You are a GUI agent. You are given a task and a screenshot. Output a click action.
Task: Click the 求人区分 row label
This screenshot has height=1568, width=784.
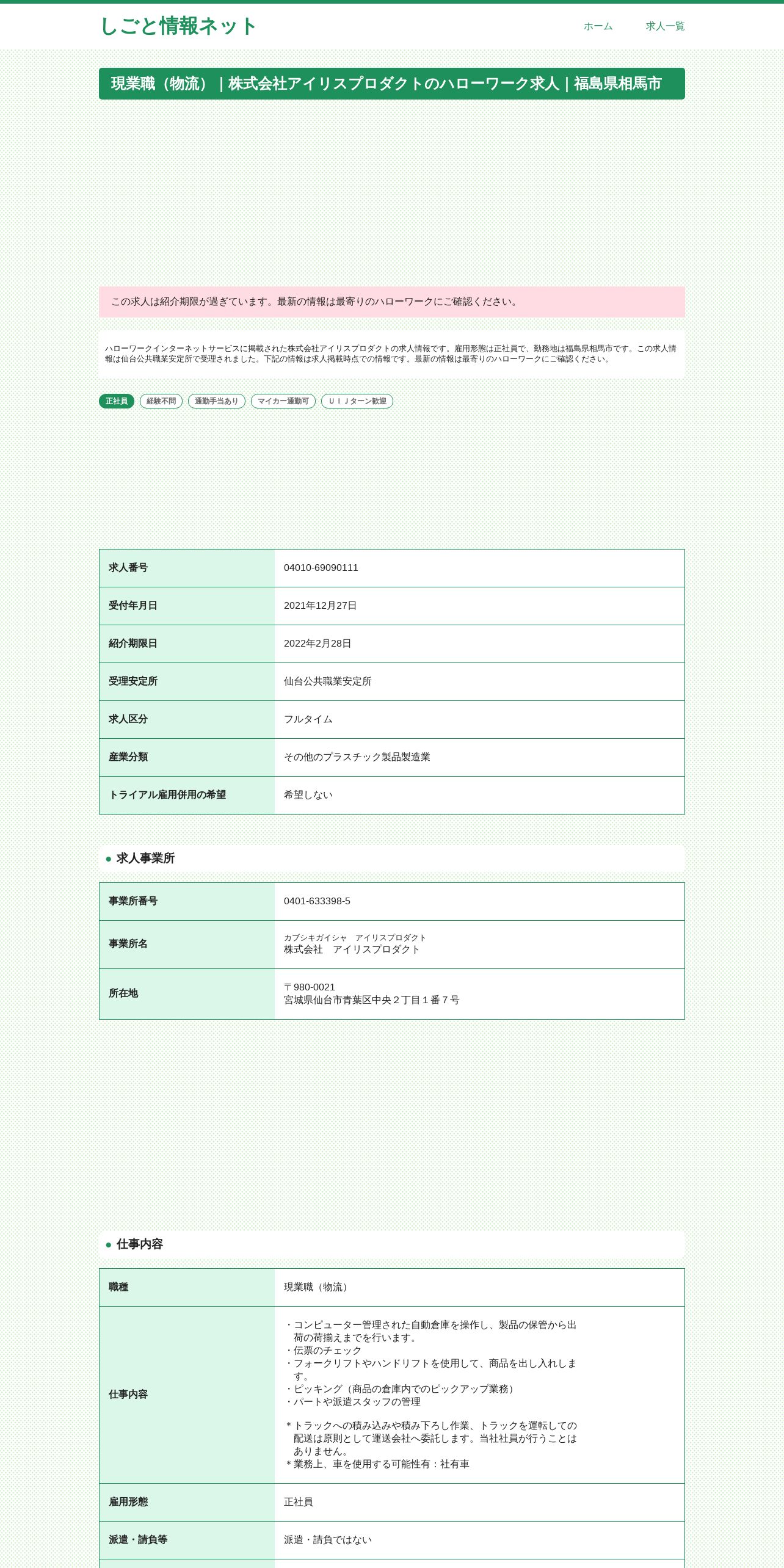pos(128,719)
